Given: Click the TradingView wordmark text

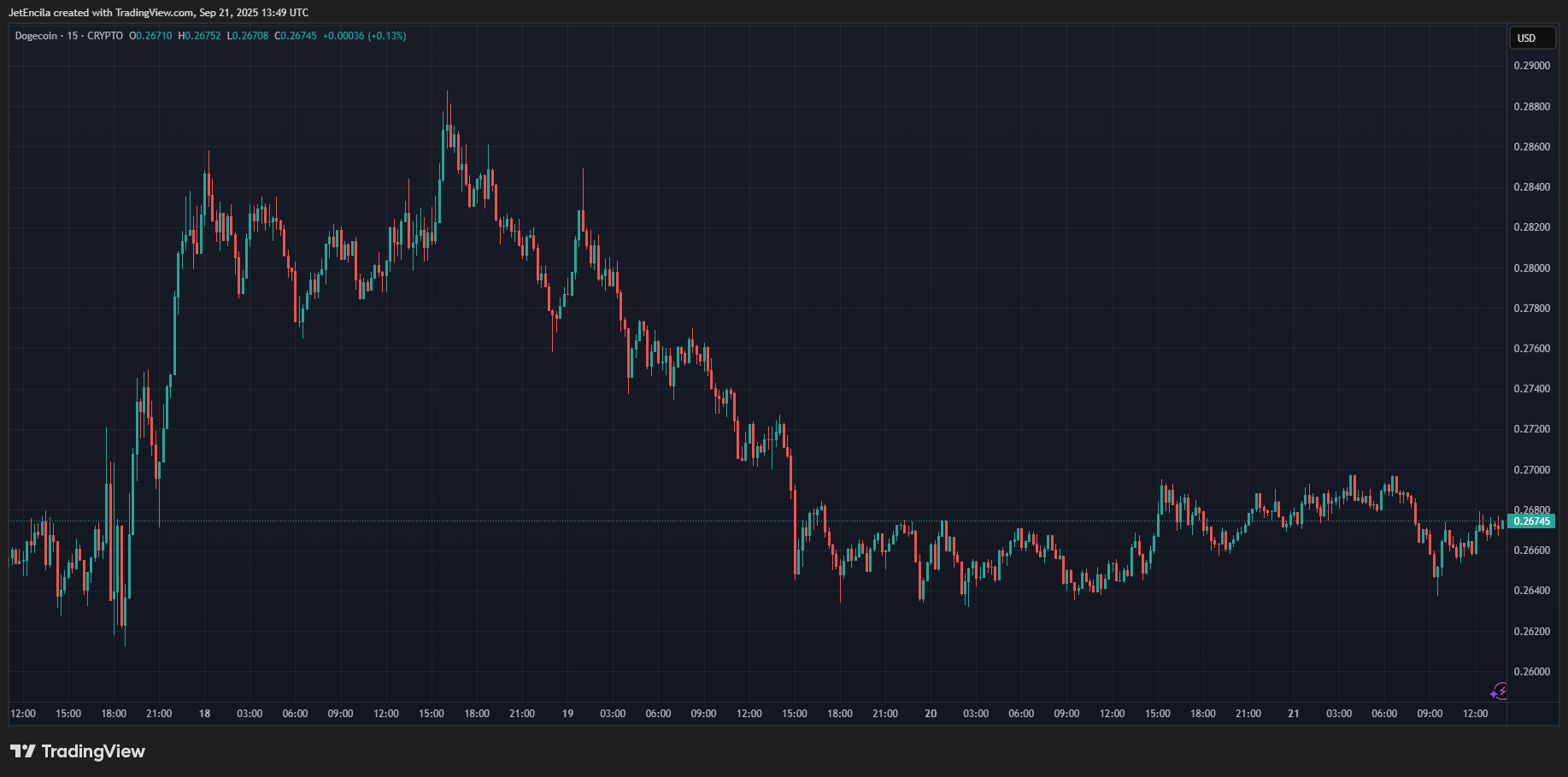Looking at the screenshot, I should [x=93, y=751].
